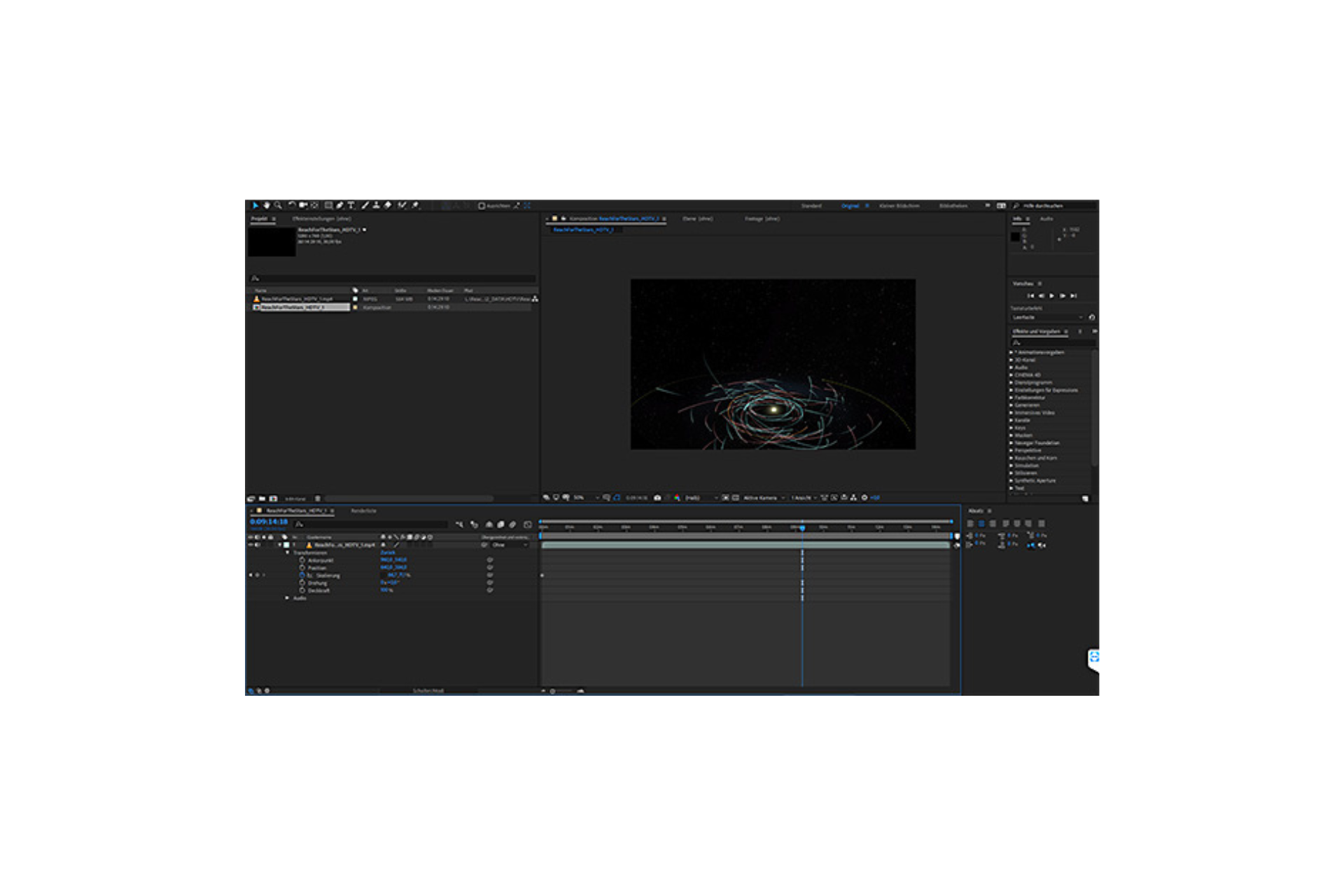
Task: Select the Pen tool
Action: click(339, 206)
